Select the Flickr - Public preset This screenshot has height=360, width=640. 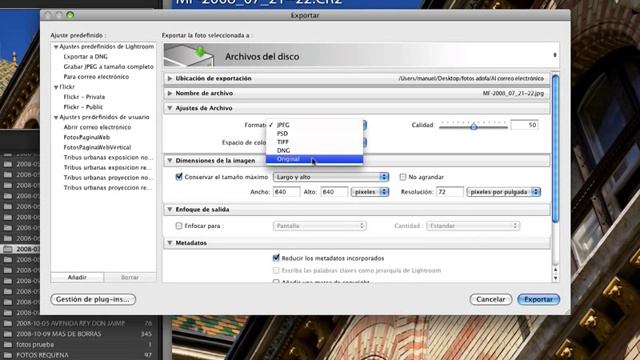tap(83, 107)
